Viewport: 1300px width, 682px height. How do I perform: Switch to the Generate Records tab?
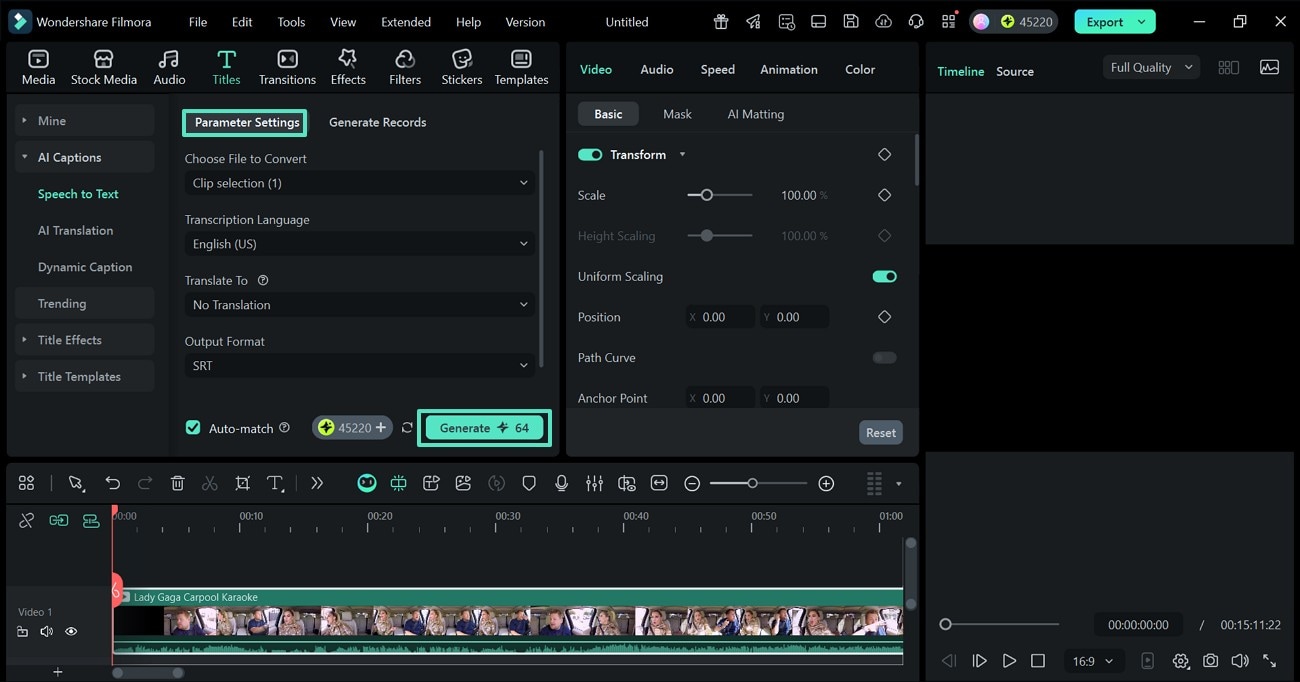coord(377,122)
